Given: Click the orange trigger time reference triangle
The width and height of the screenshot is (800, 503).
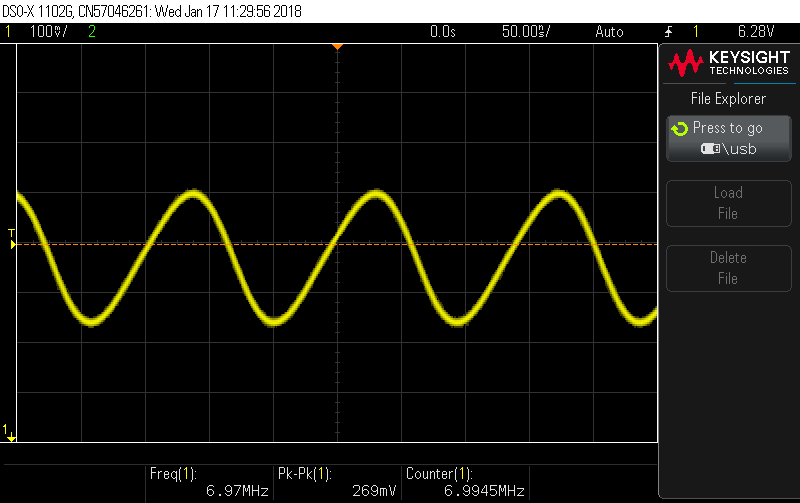Looking at the screenshot, I should [337, 47].
